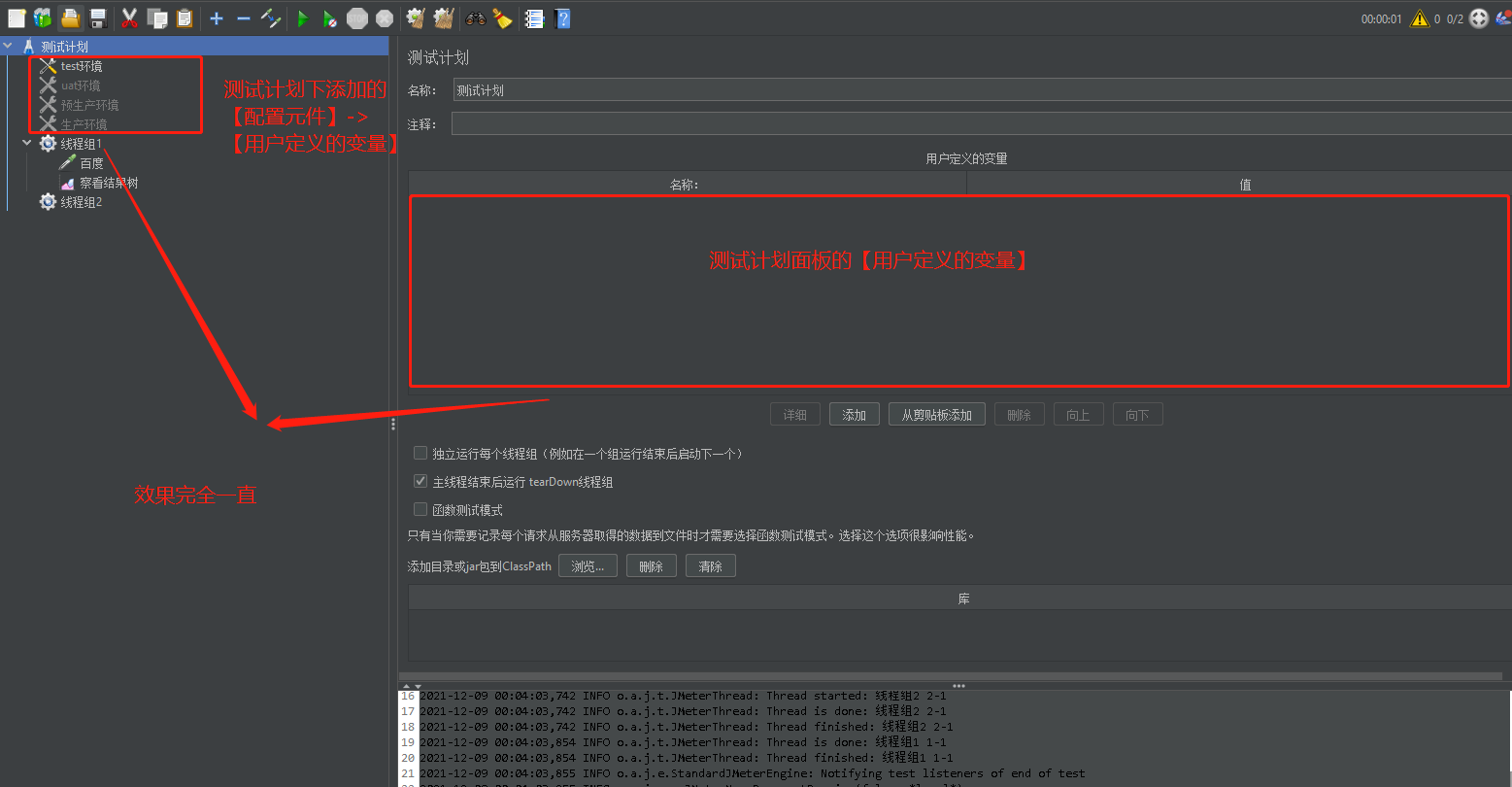The image size is (1512, 787).
Task: Collapse the 线程组1 tree node
Action: tap(28, 143)
